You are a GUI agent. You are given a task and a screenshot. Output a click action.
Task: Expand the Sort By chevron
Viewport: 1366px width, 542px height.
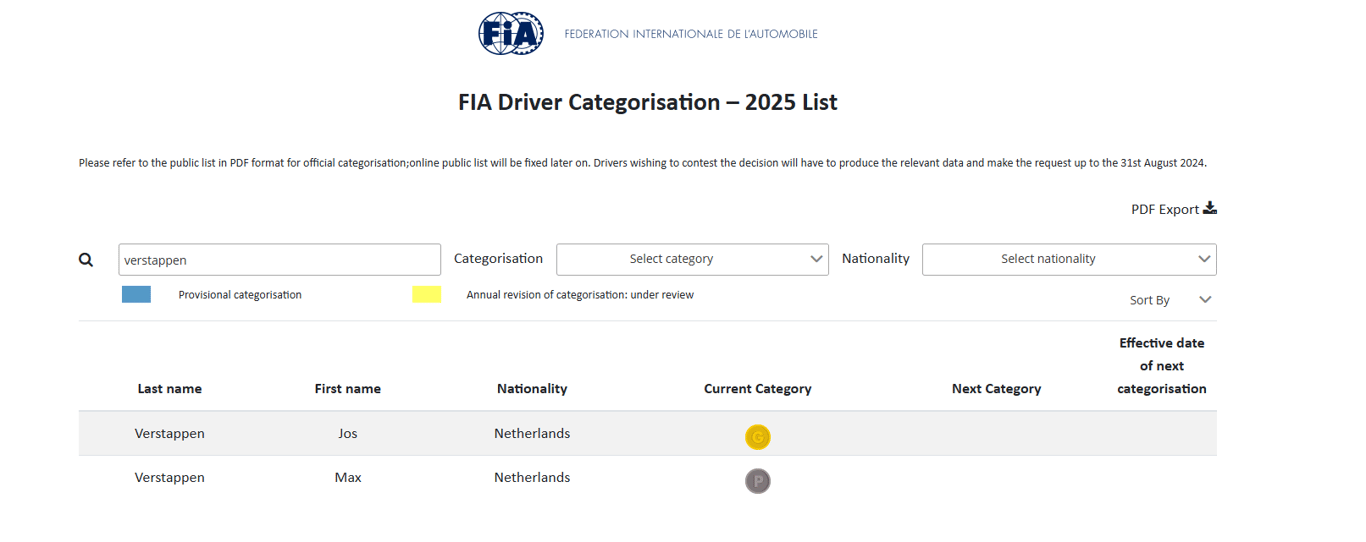point(1205,299)
